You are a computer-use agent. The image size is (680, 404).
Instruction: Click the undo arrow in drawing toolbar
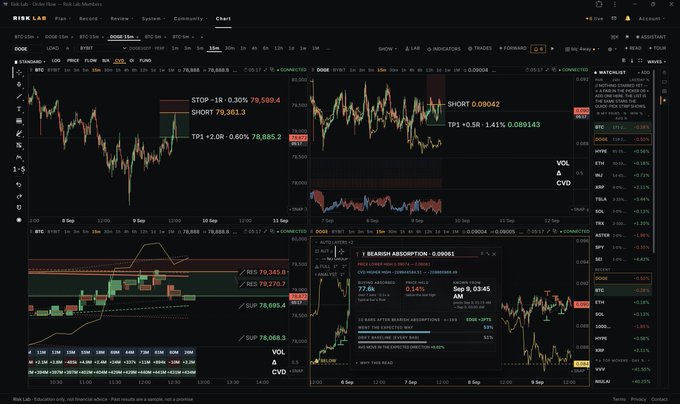coord(19,185)
